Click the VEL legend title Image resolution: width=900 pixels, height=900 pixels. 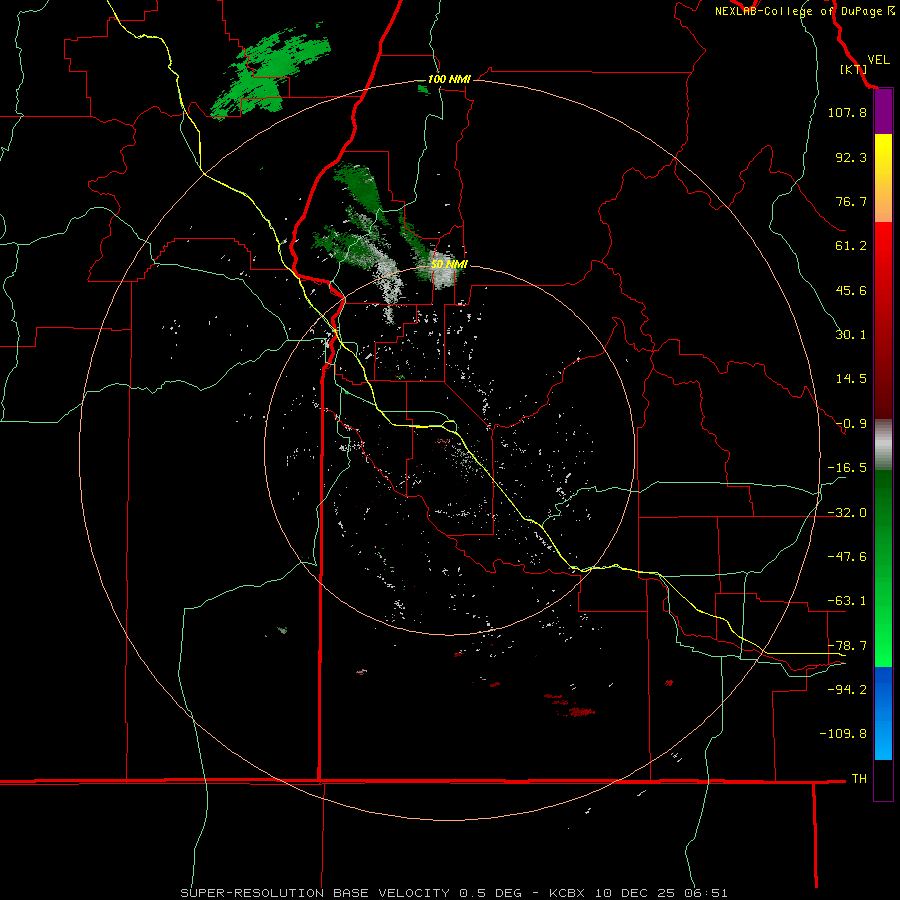pyautogui.click(x=878, y=60)
